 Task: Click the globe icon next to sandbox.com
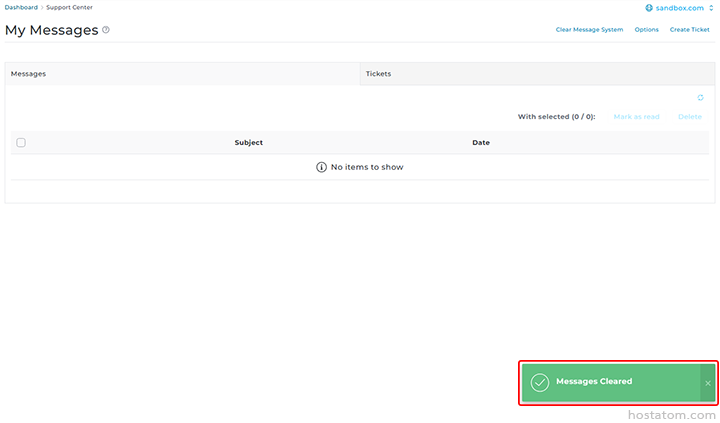pyautogui.click(x=650, y=8)
